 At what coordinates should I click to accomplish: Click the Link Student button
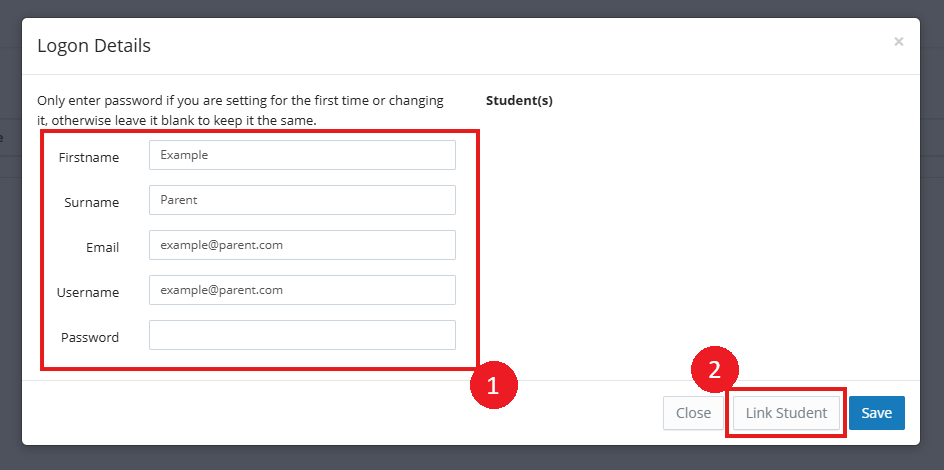[x=786, y=413]
